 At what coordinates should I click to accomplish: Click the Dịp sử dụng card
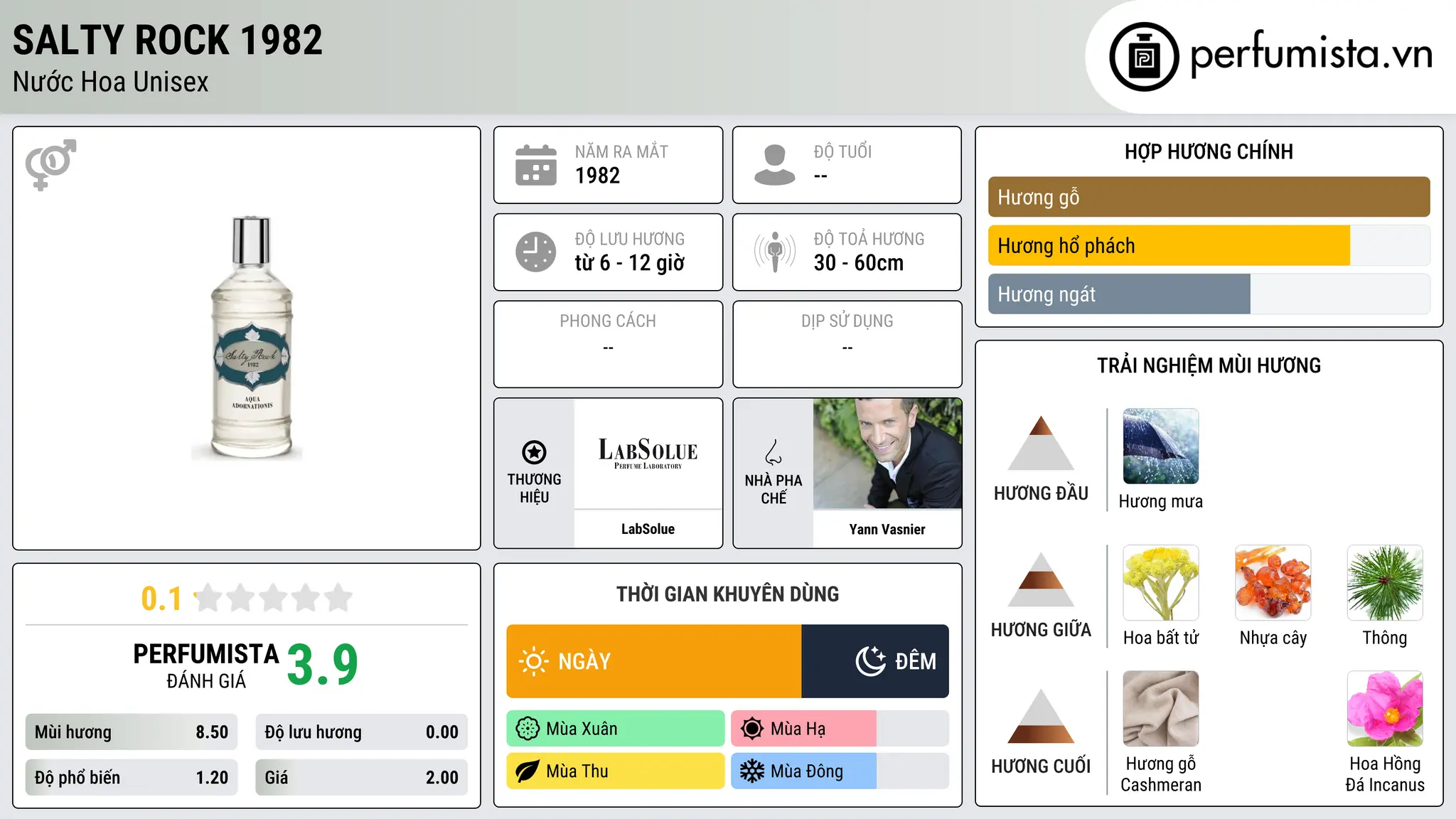coord(847,344)
